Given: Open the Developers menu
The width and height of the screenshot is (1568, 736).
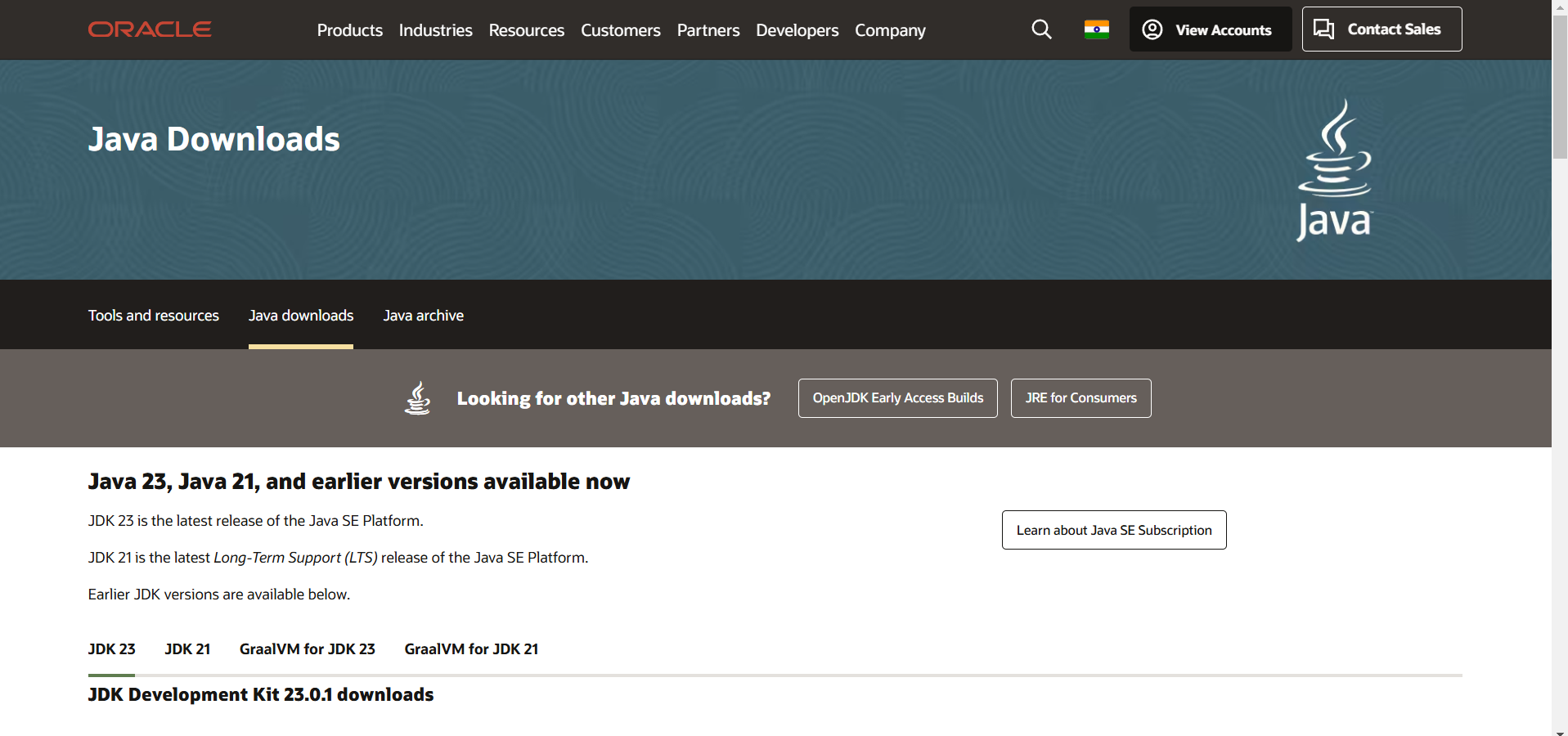Looking at the screenshot, I should tap(797, 30).
